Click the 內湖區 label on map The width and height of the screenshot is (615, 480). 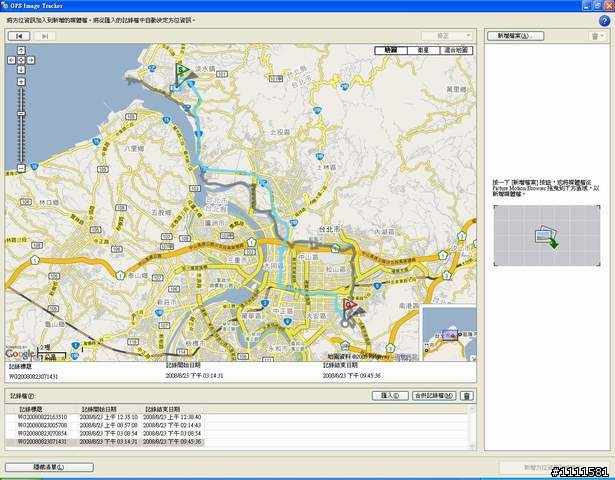[385, 232]
